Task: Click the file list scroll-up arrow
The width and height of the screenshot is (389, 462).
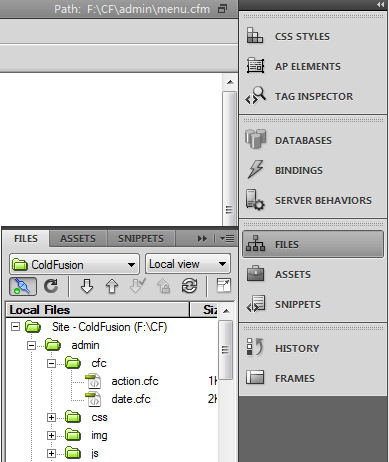Action: [x=226, y=311]
